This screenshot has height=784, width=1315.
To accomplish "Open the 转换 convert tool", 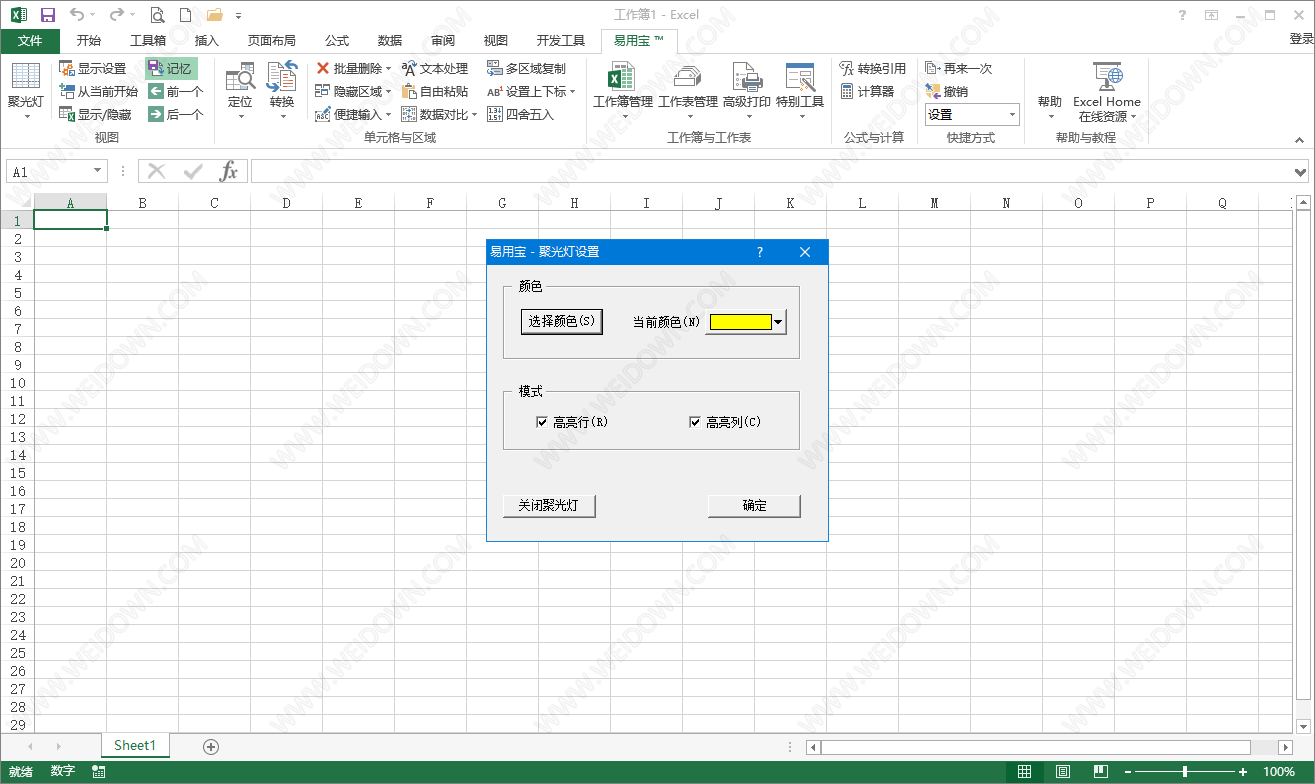I will pyautogui.click(x=282, y=90).
